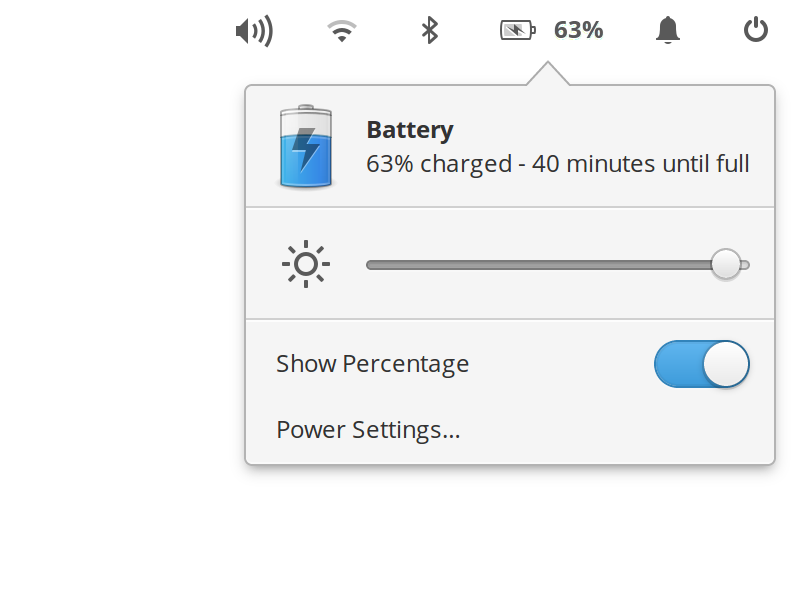This screenshot has height=600, width=800.
Task: Set brightness to roughly one quarter on the slider
Action: (x=462, y=265)
